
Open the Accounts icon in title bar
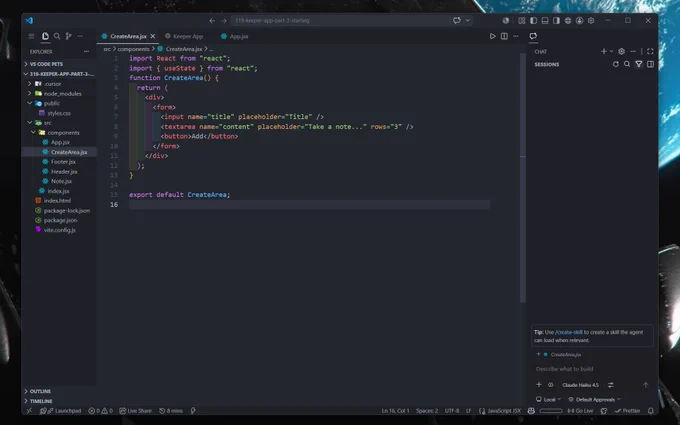coord(579,20)
